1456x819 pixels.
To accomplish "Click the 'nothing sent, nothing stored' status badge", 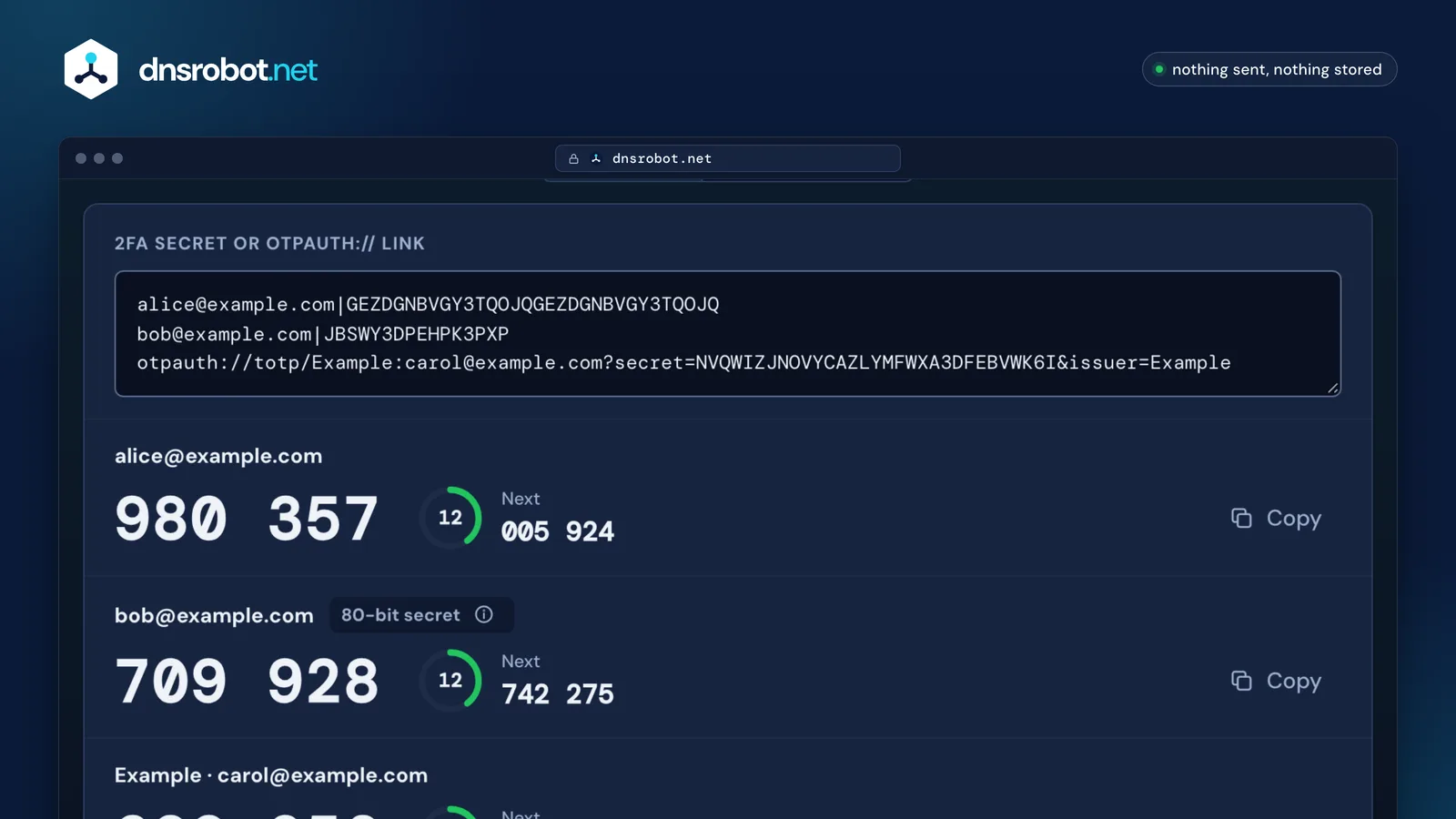I will [x=1269, y=69].
